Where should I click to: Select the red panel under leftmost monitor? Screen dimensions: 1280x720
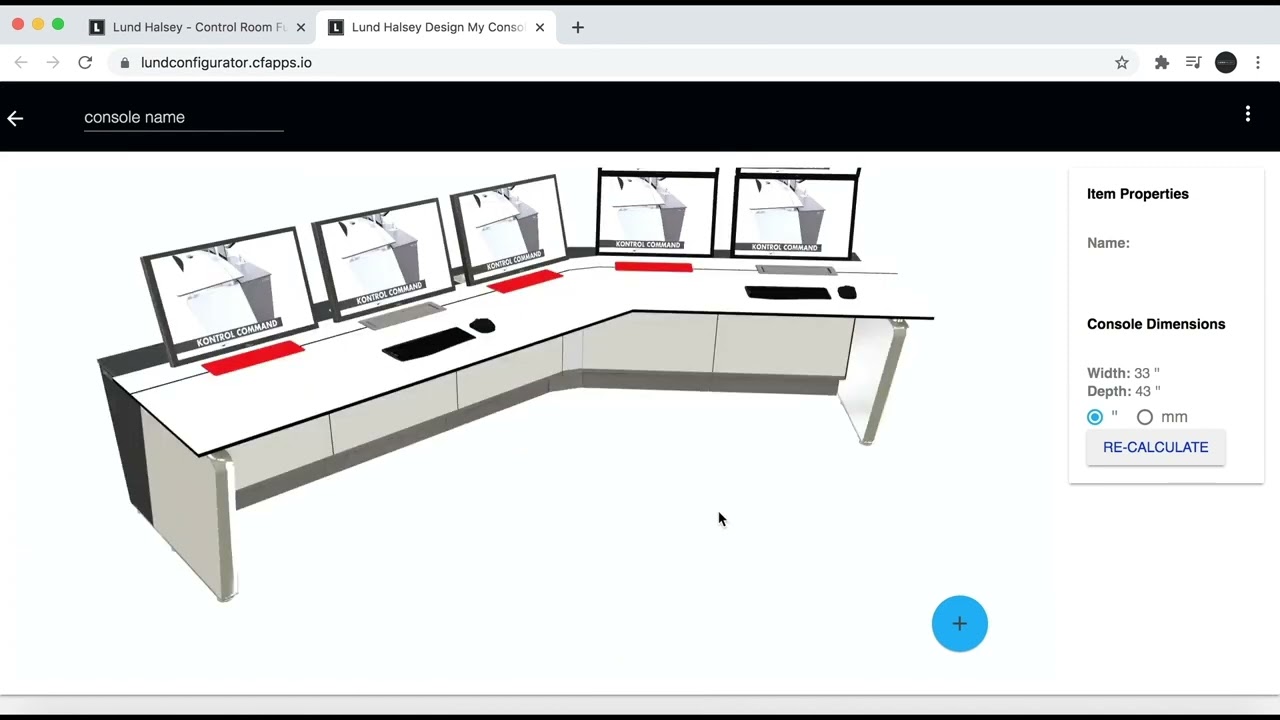tap(254, 357)
